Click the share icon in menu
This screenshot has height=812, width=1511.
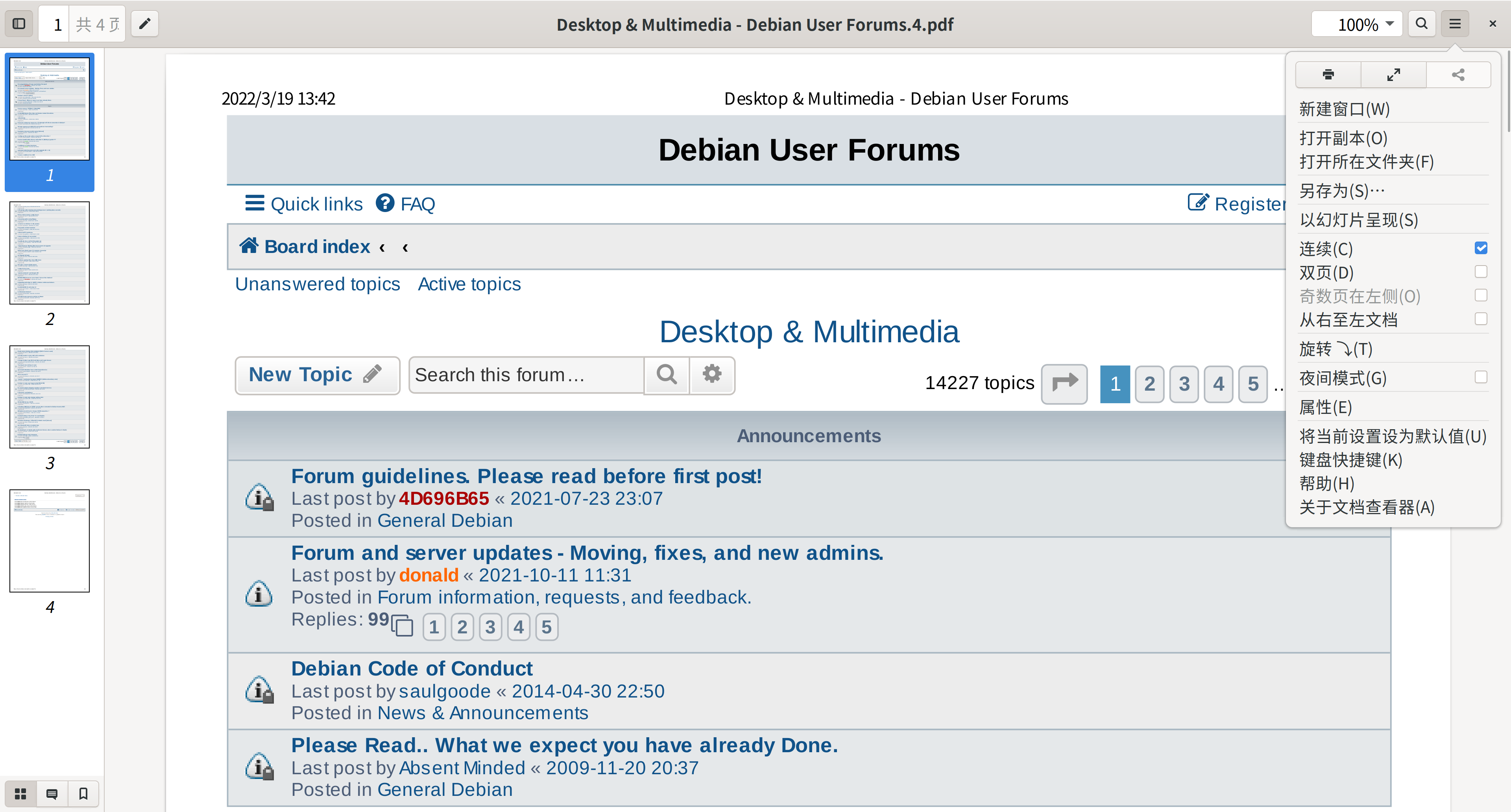pos(1458,74)
